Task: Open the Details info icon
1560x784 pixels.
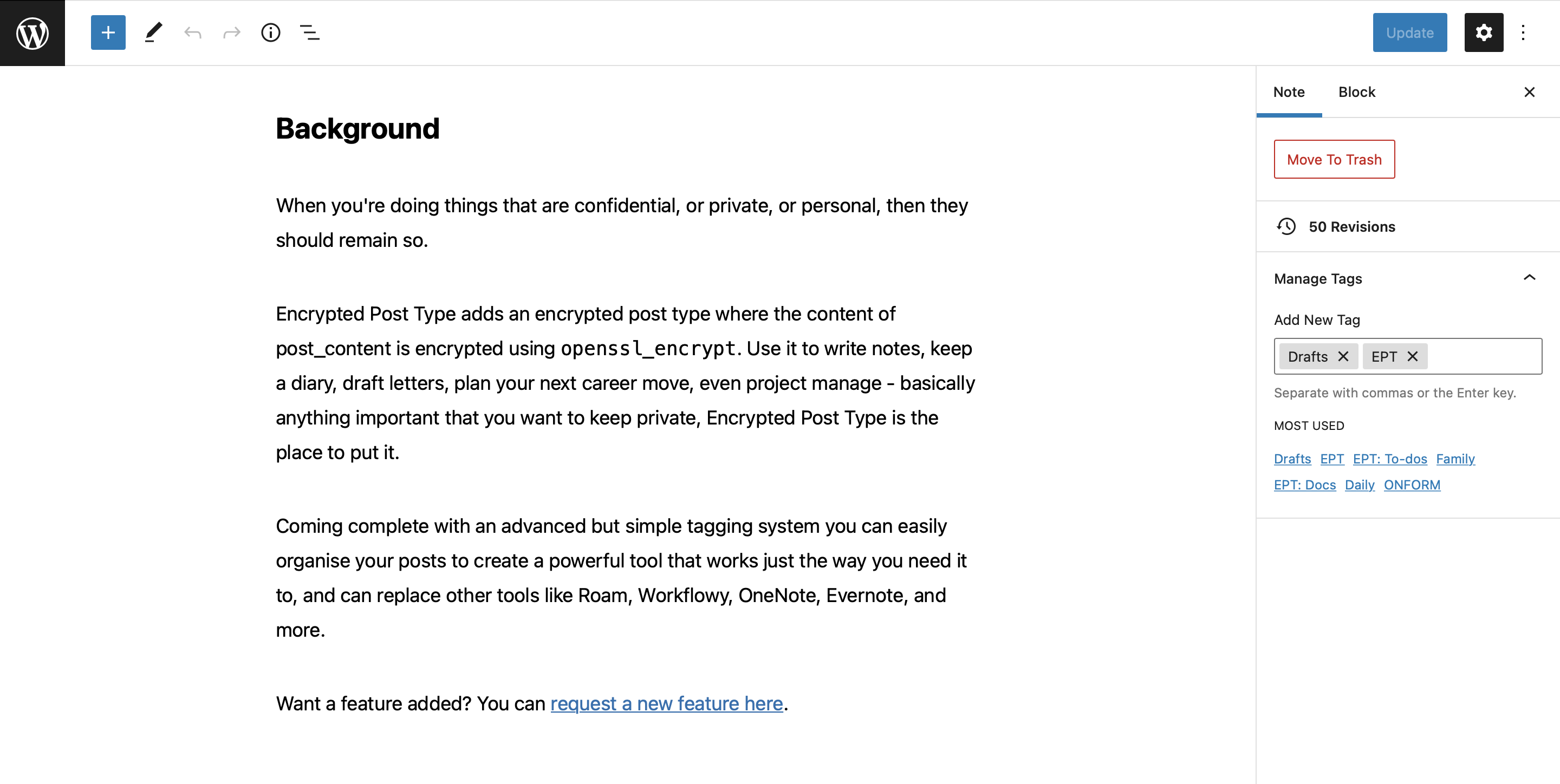Action: click(x=271, y=32)
